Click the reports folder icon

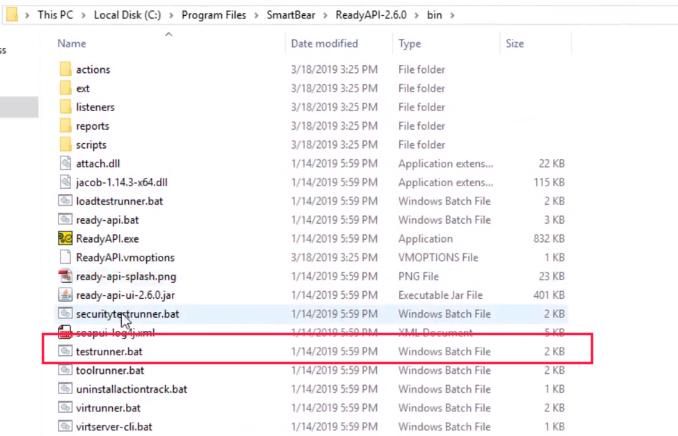click(65, 126)
